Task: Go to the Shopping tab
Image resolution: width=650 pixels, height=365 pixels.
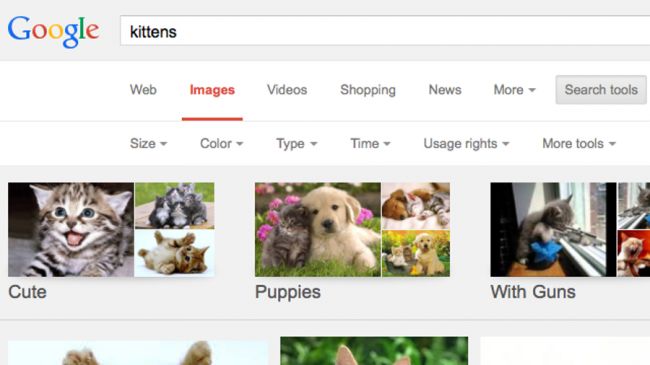Action: tap(368, 90)
